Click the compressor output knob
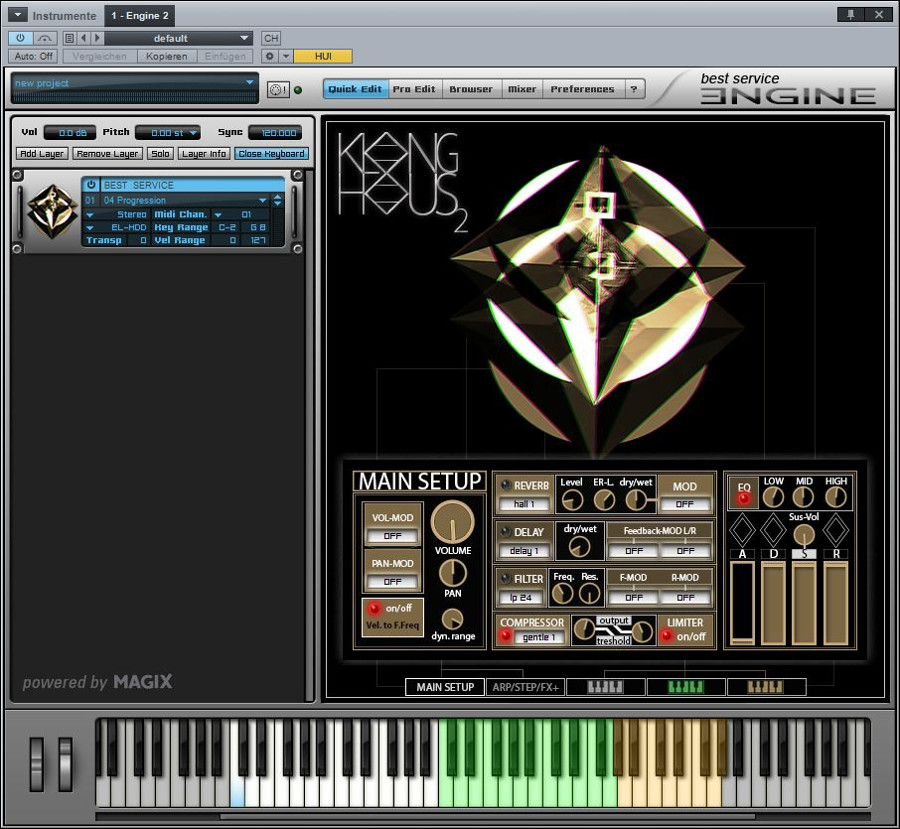This screenshot has height=829, width=900. click(584, 629)
